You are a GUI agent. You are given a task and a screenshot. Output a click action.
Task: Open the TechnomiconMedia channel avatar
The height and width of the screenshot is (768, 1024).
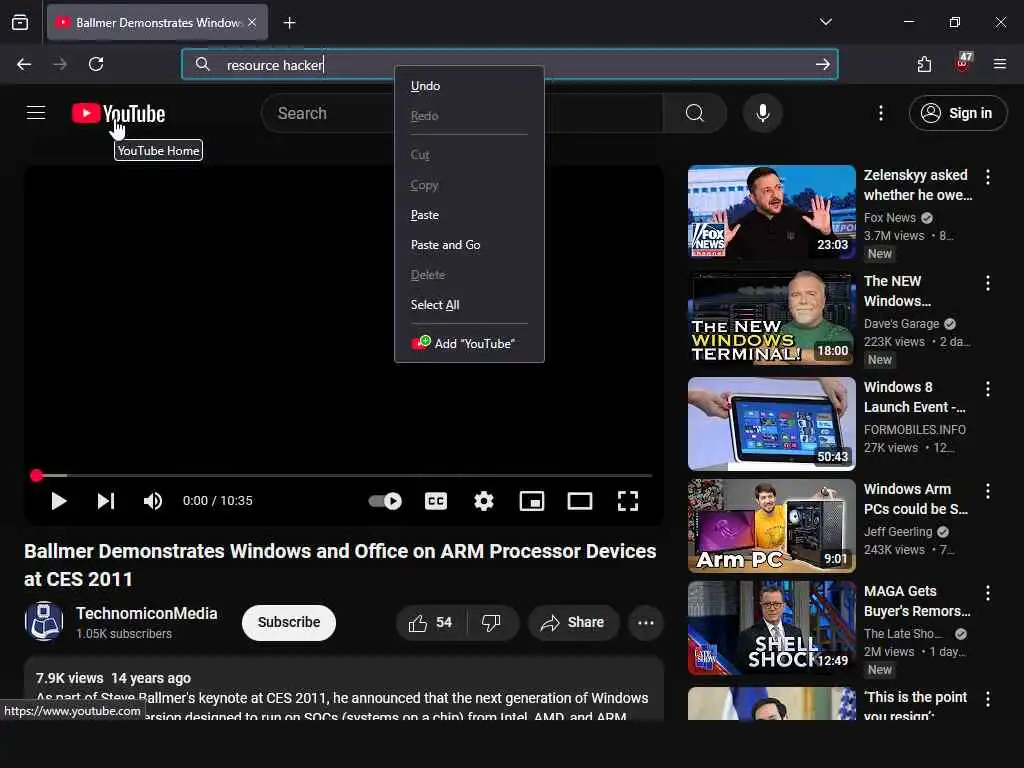click(44, 621)
